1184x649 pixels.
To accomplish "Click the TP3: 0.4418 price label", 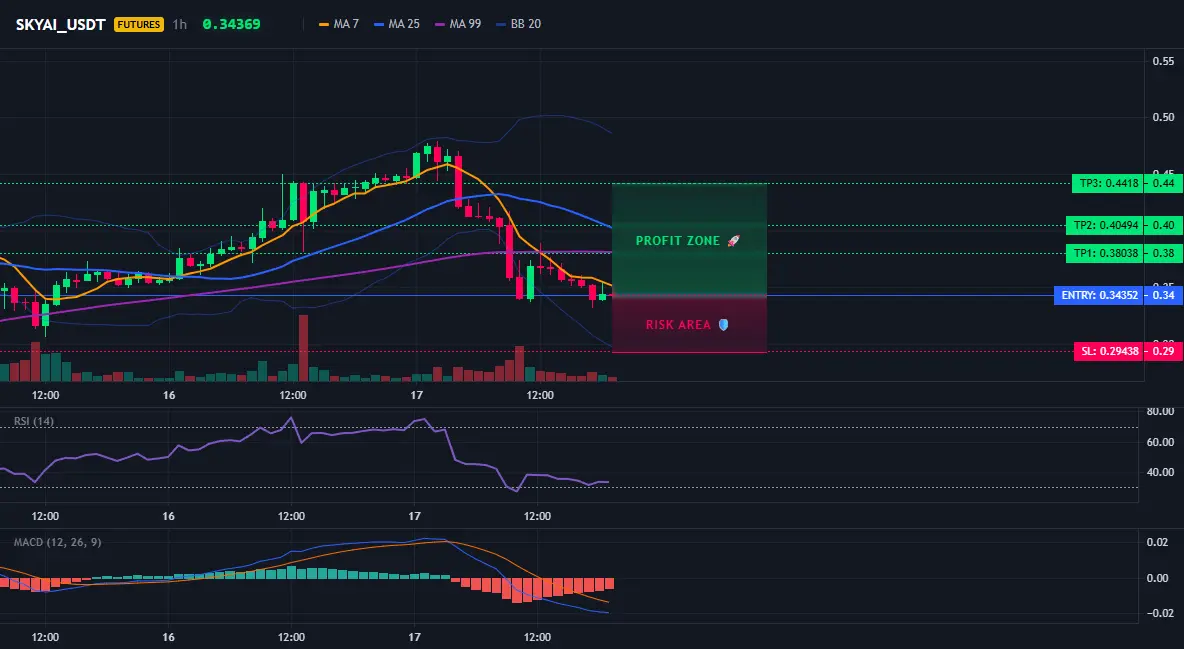I will 1108,183.
